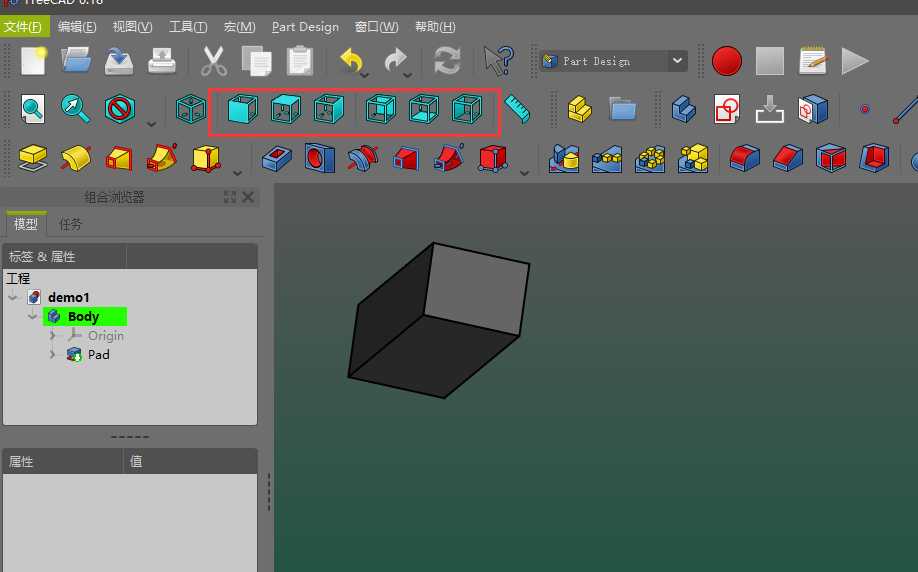Create a new Body icon
The height and width of the screenshot is (572, 918).
683,109
